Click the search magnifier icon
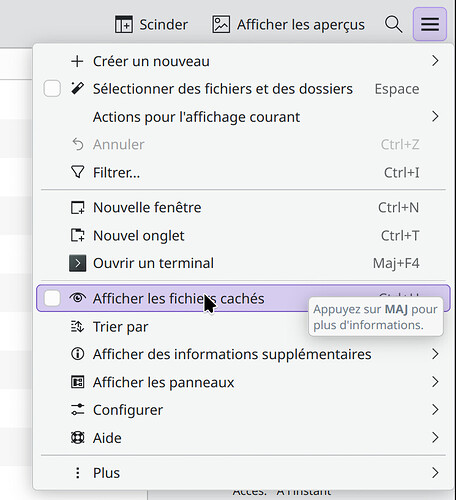The height and width of the screenshot is (500, 456). 393,24
